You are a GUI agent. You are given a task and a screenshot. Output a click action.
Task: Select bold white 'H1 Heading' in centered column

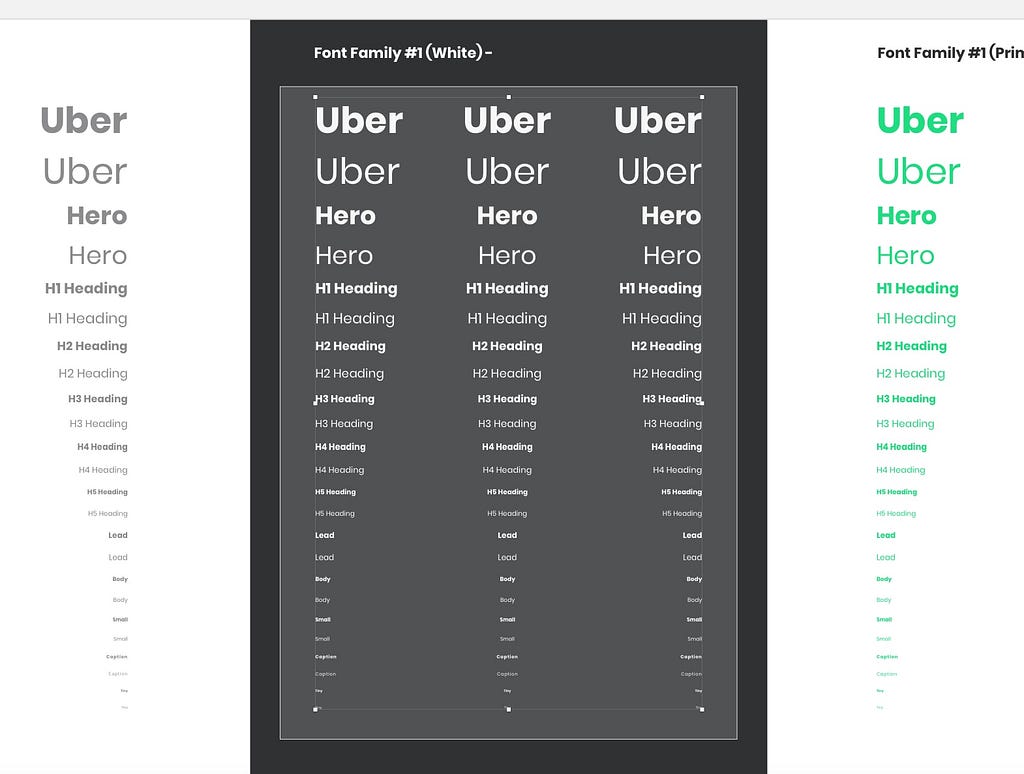pos(507,289)
